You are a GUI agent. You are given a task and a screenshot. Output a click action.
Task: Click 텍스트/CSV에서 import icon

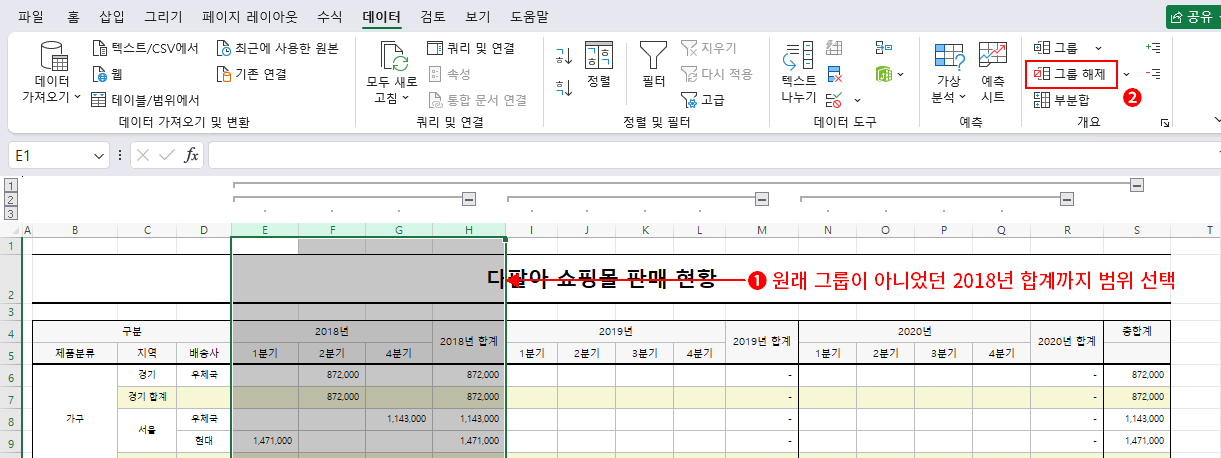(100, 48)
